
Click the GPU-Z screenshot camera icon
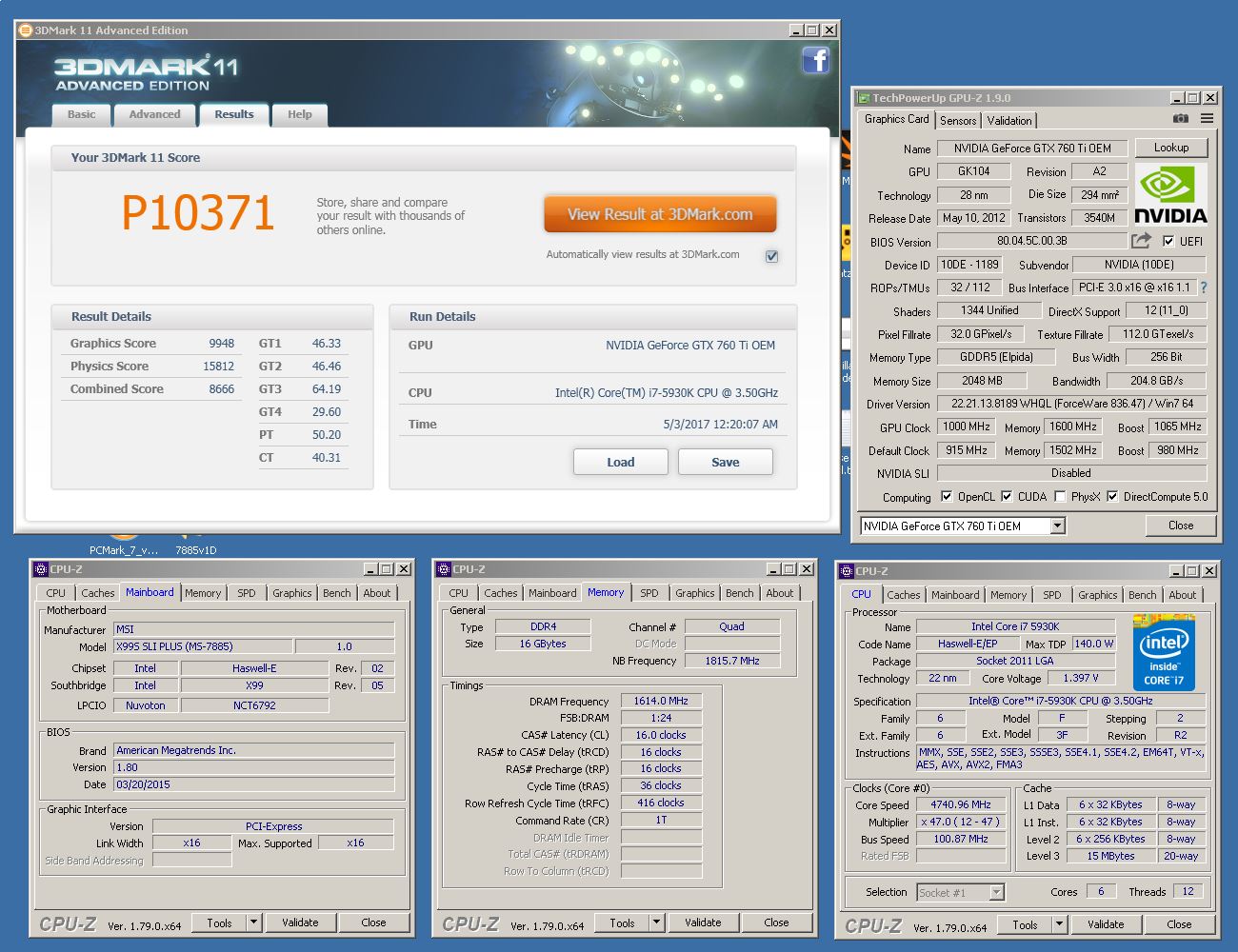click(x=1181, y=119)
